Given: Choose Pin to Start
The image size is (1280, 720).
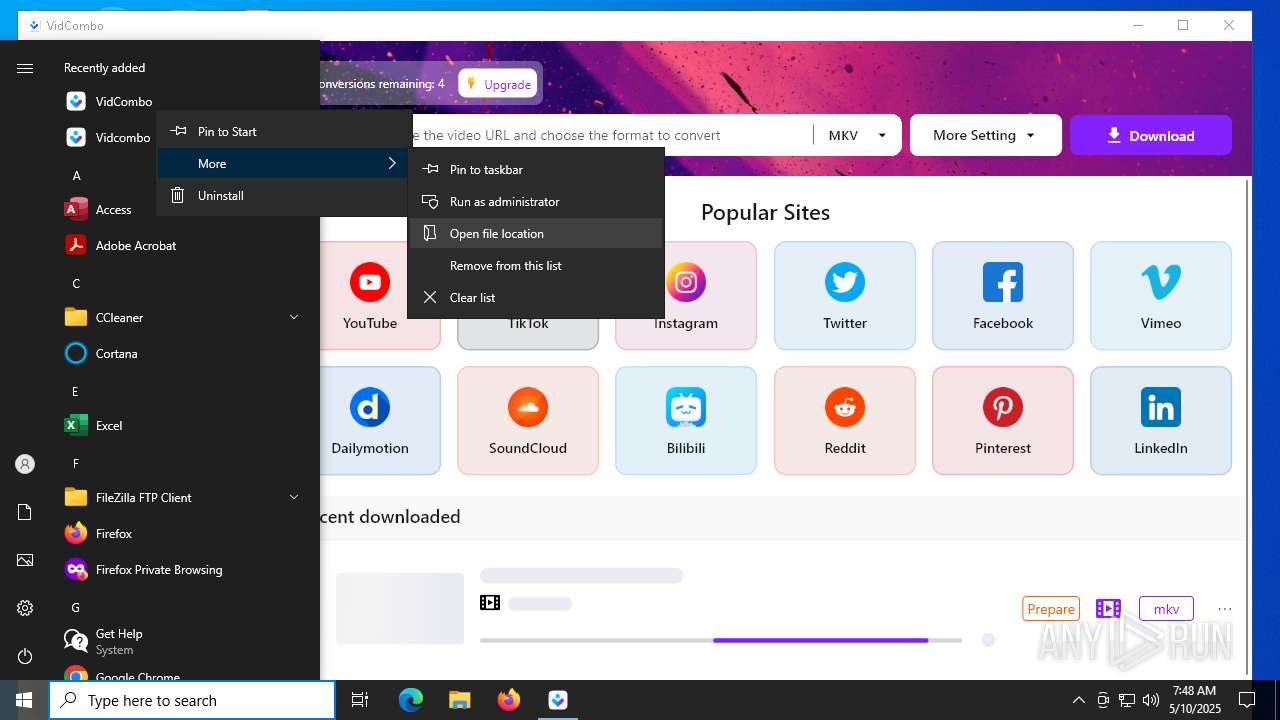Looking at the screenshot, I should tap(283, 131).
